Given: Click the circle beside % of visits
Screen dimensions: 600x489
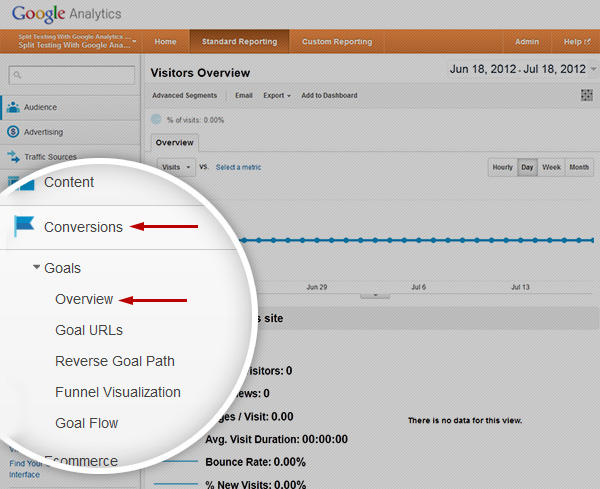Looking at the screenshot, I should [156, 119].
